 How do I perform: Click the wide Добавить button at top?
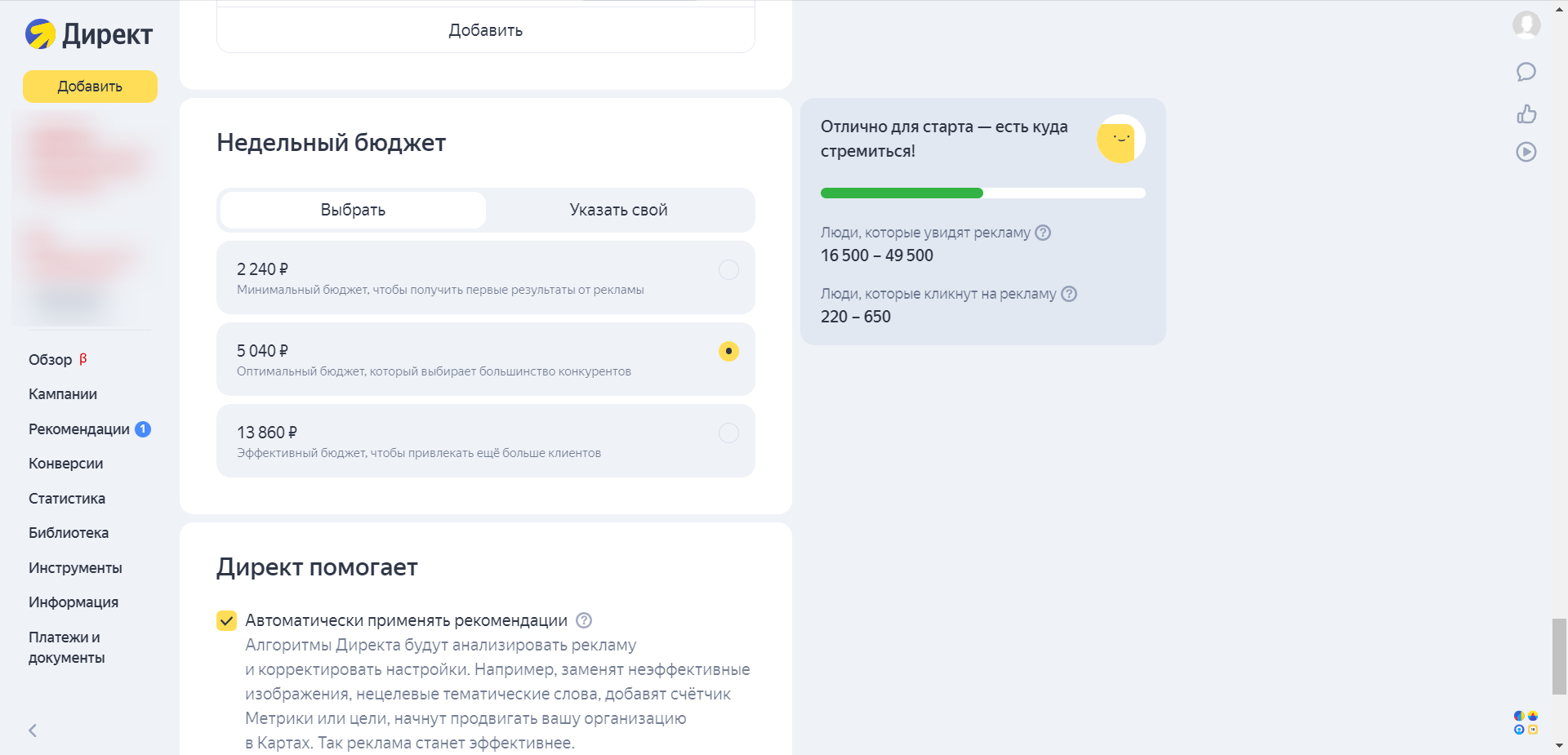[x=485, y=30]
